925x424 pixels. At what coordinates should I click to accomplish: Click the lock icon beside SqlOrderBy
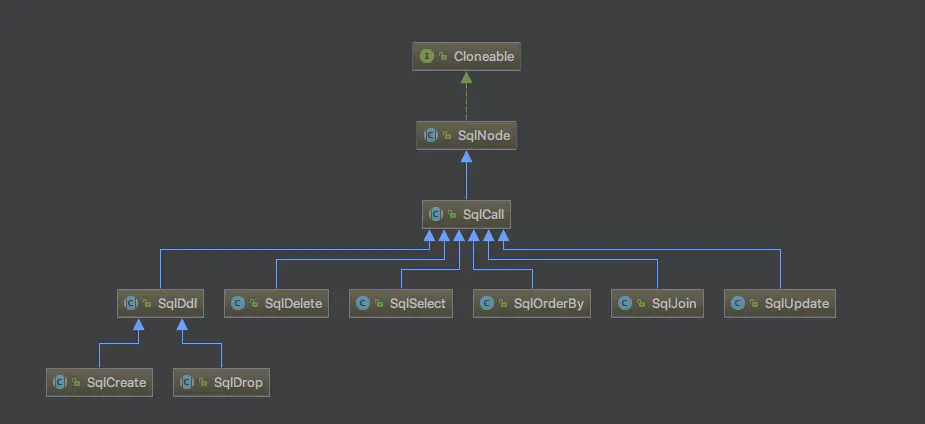point(503,304)
